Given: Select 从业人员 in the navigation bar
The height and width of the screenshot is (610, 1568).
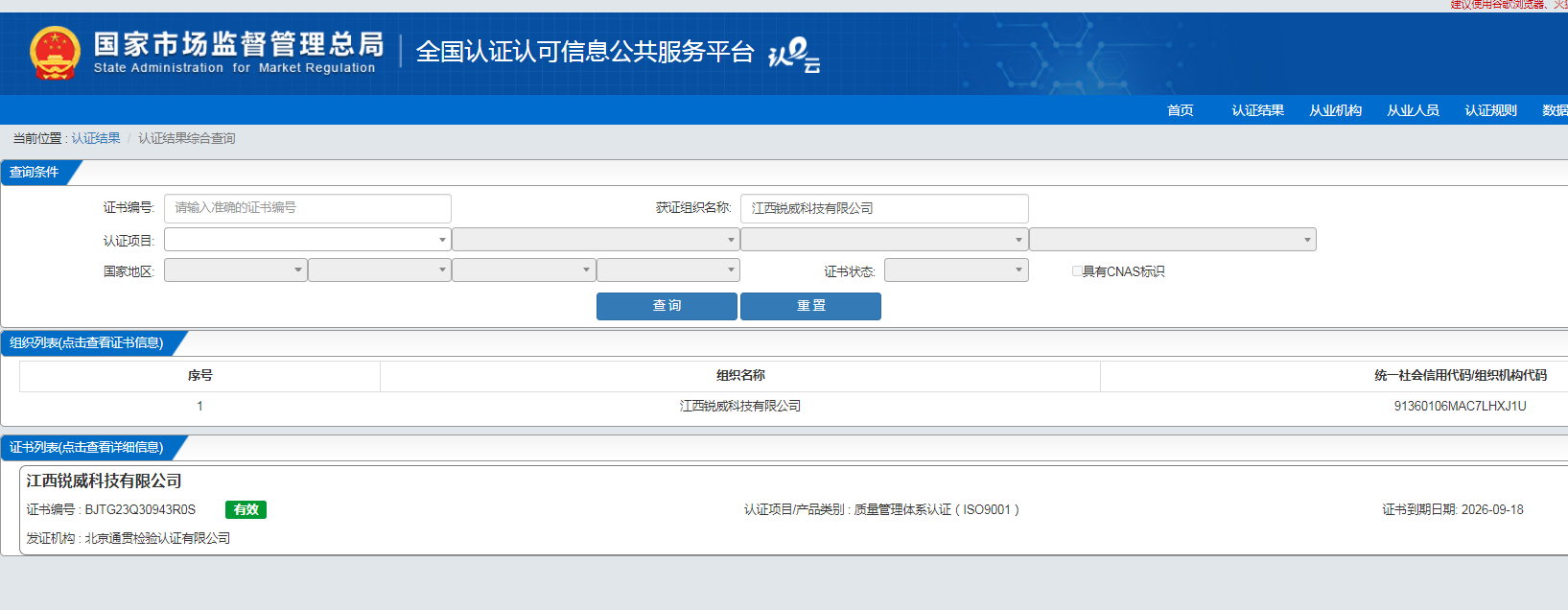Looking at the screenshot, I should (1414, 110).
